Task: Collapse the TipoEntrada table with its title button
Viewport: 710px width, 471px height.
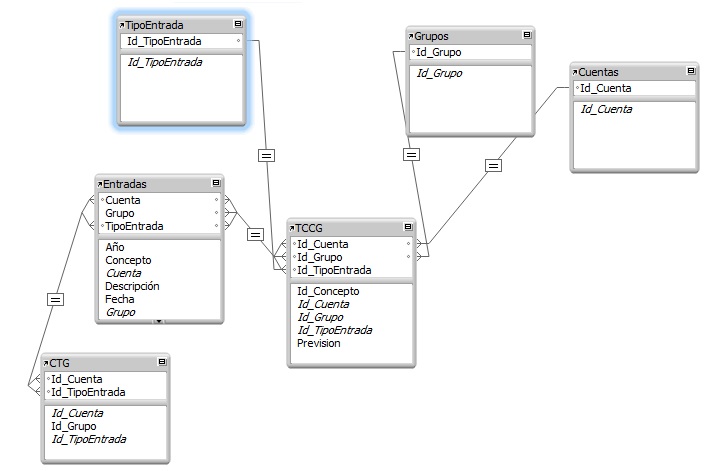Action: click(x=237, y=25)
